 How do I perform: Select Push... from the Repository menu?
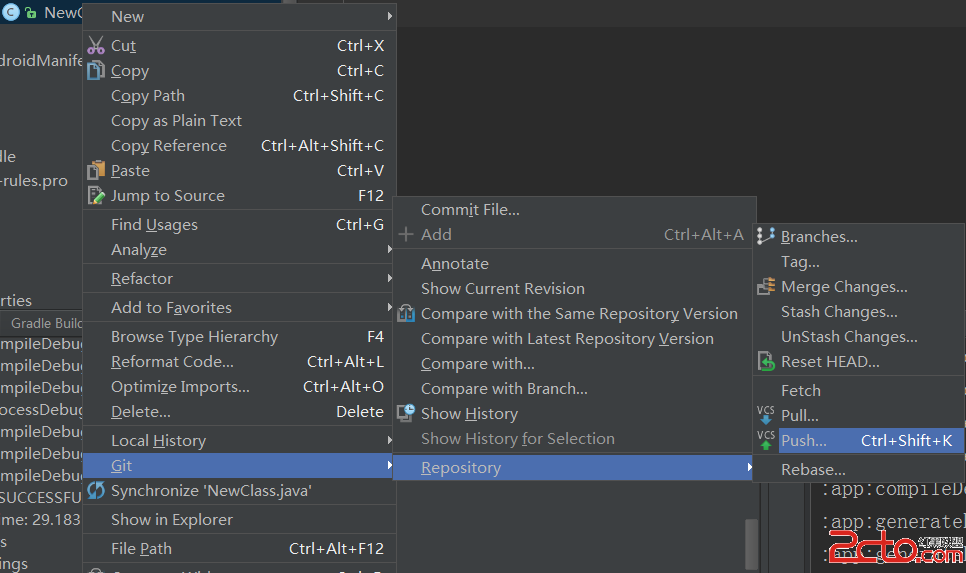tap(804, 441)
